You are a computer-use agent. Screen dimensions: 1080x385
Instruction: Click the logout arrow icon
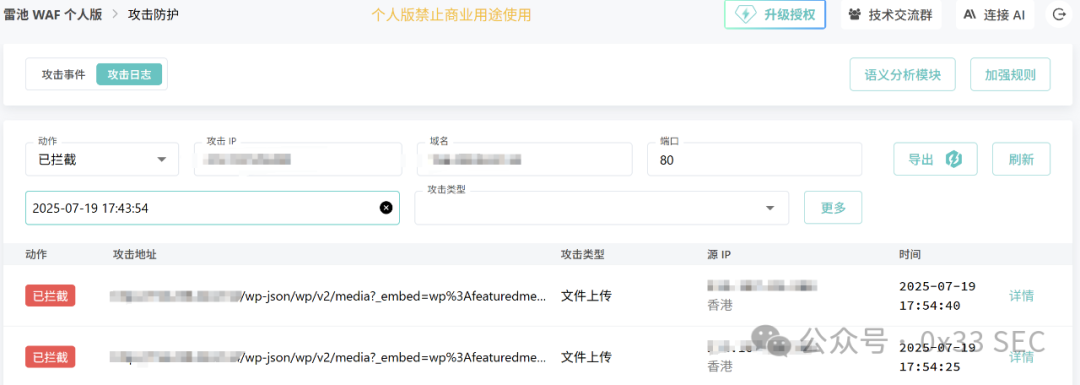pos(1059,14)
